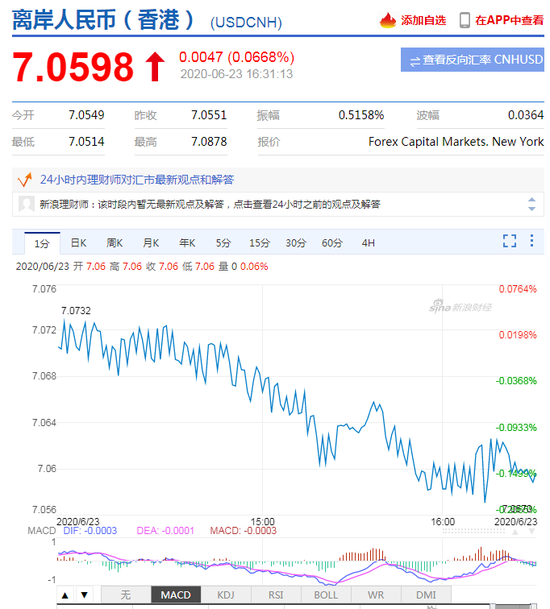Switch to the 4H chart tab
550x609 pixels.
(368, 243)
